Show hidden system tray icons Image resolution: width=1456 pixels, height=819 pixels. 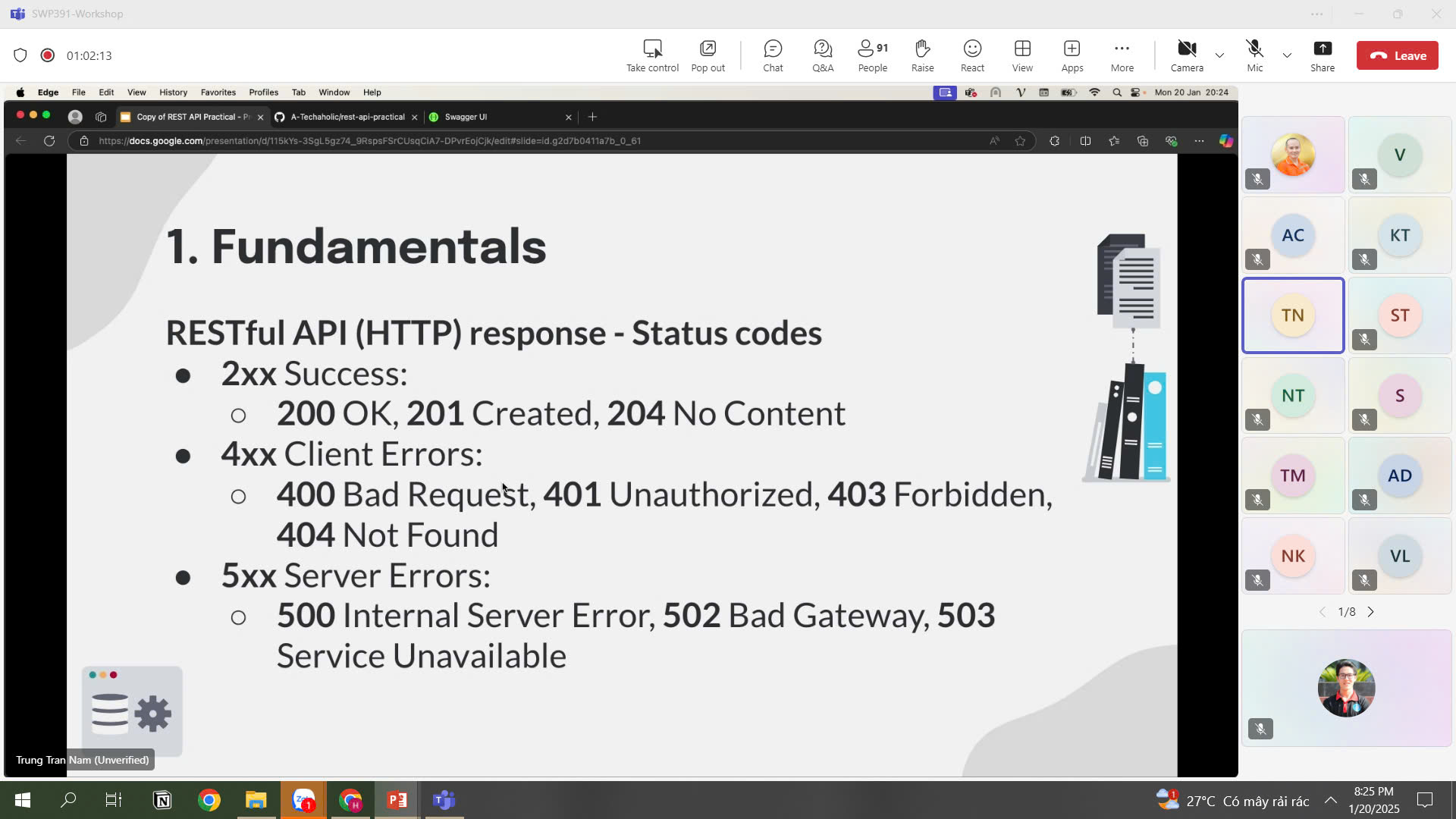[1331, 800]
